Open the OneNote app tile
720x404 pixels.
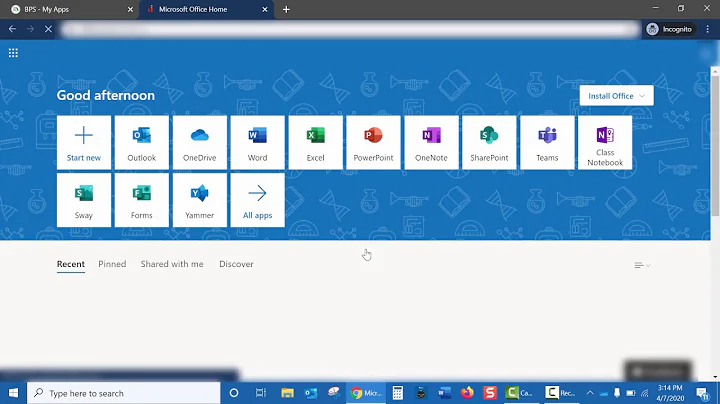coord(431,142)
